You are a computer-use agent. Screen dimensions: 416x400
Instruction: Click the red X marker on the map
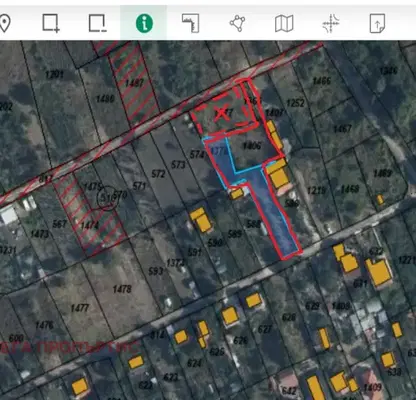(222, 113)
